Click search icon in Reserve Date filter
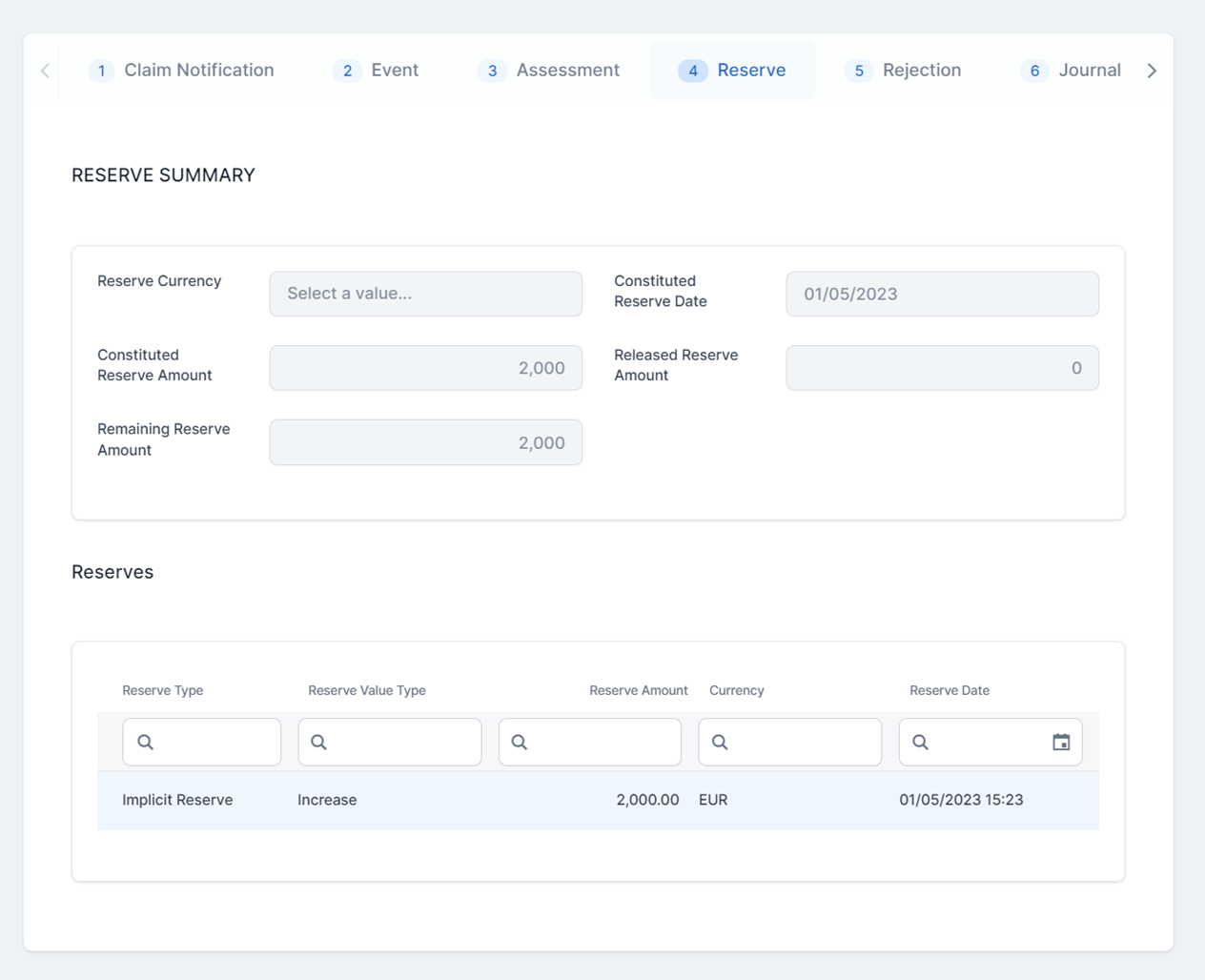 coord(920,742)
